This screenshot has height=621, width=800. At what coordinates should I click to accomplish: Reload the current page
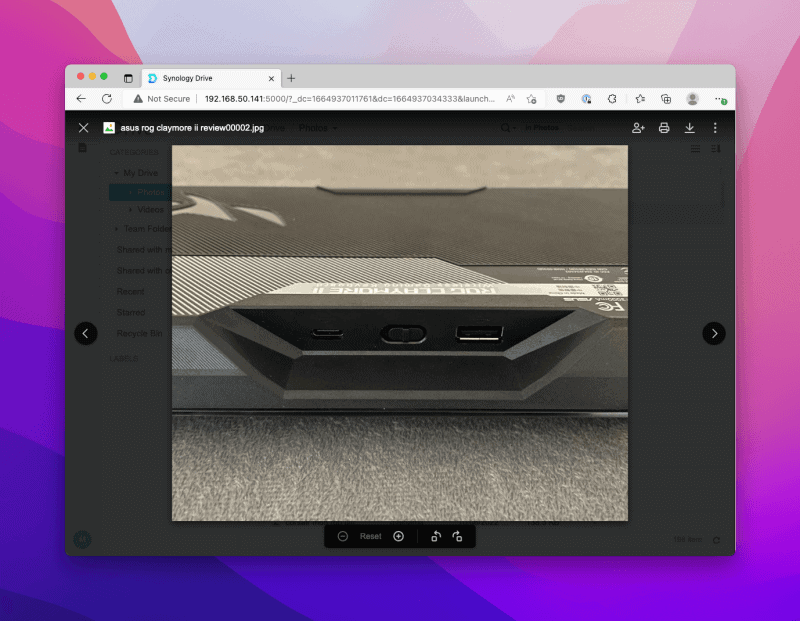(x=107, y=99)
